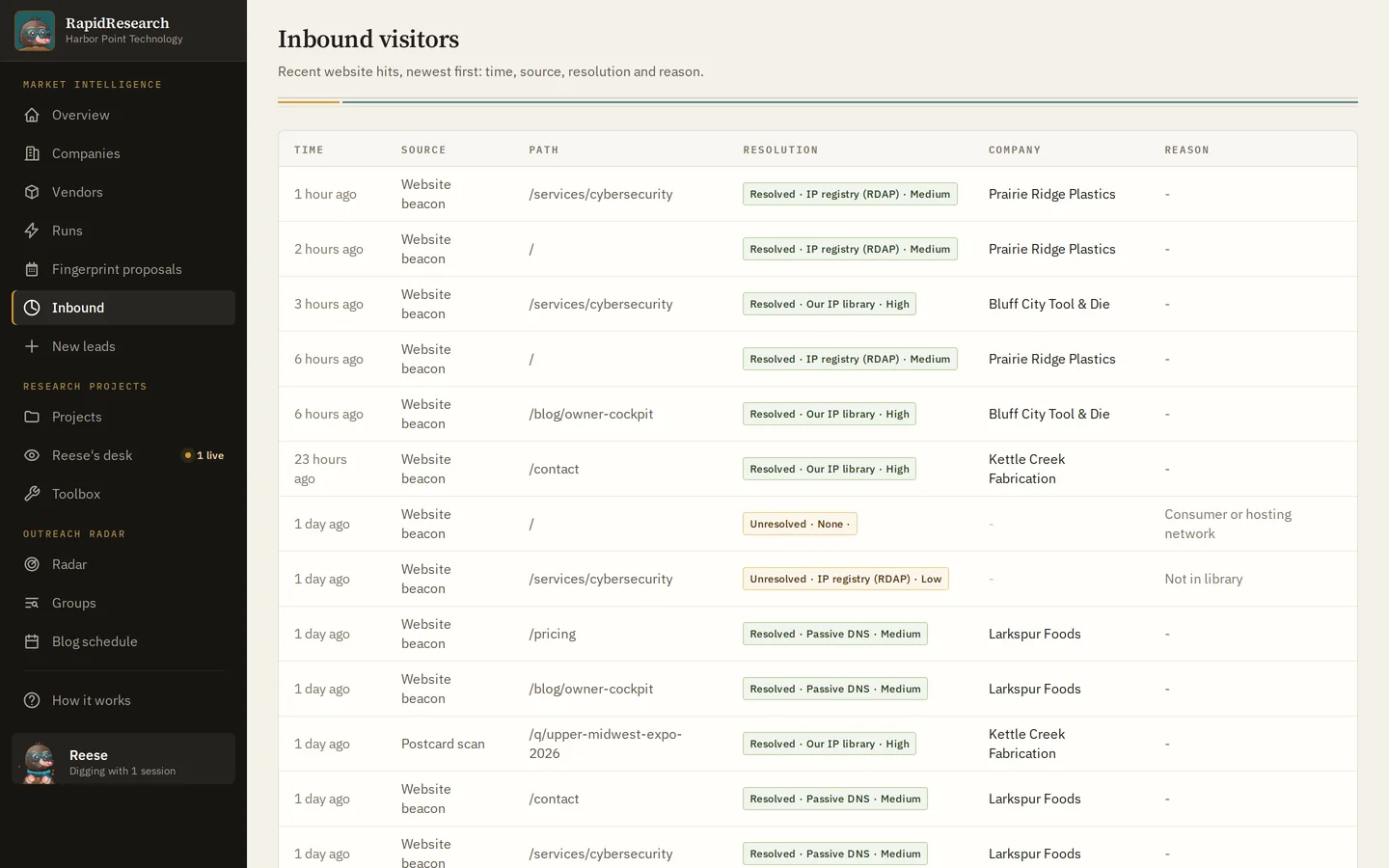Click the /pricing path cell

tap(553, 634)
